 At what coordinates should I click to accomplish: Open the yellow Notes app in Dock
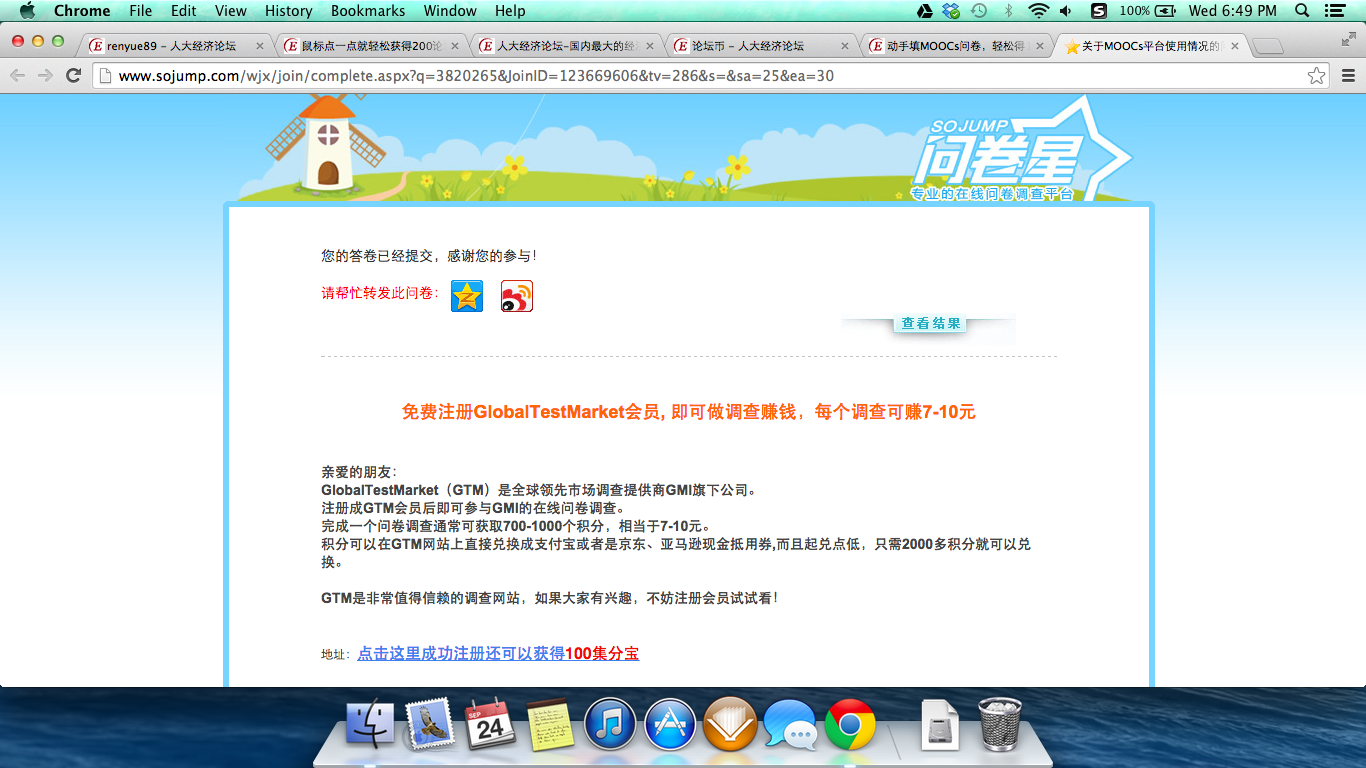pyautogui.click(x=550, y=724)
